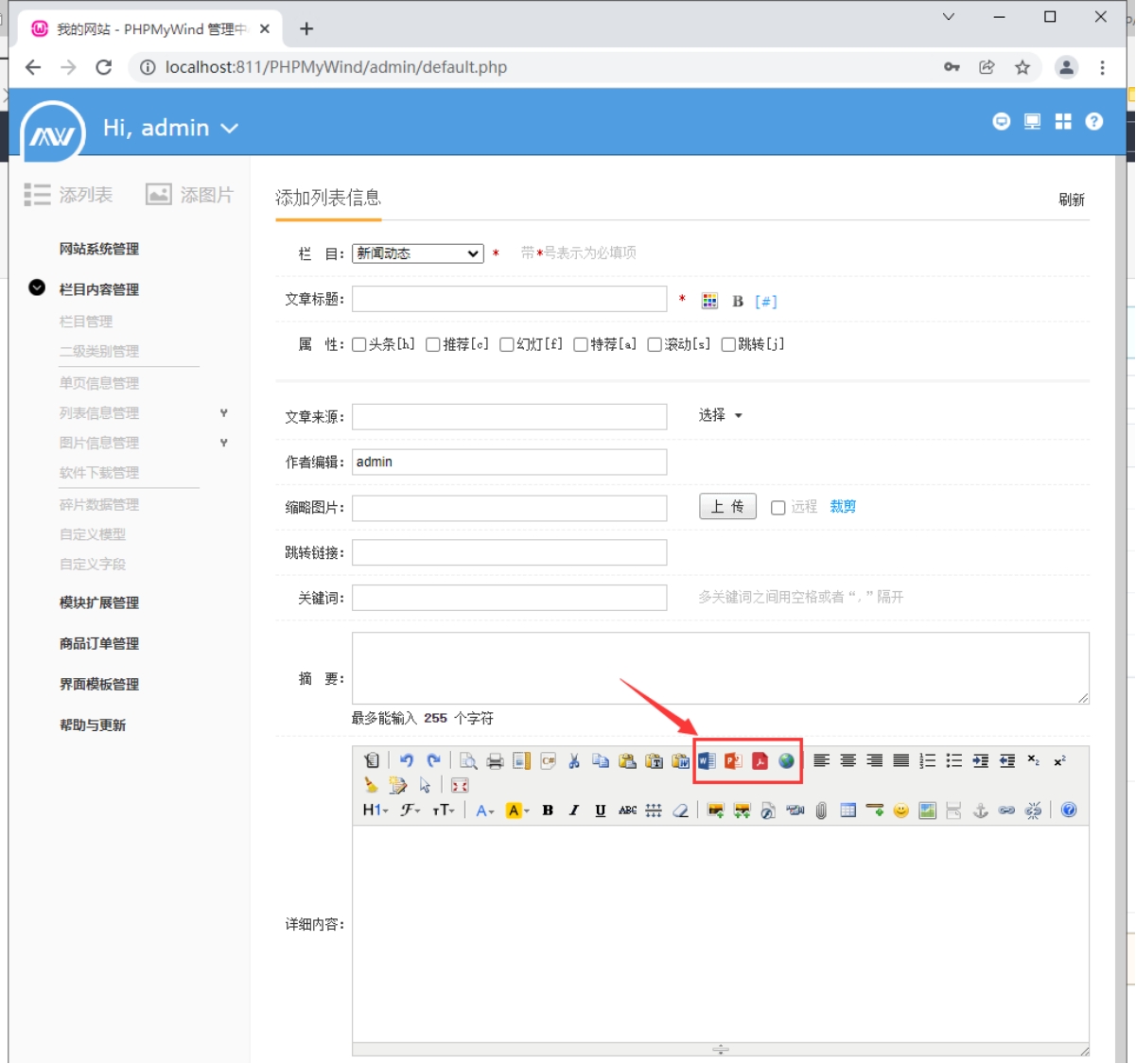The height and width of the screenshot is (1064, 1136).
Task: Click into the 文章标题 input field
Action: pos(509,299)
